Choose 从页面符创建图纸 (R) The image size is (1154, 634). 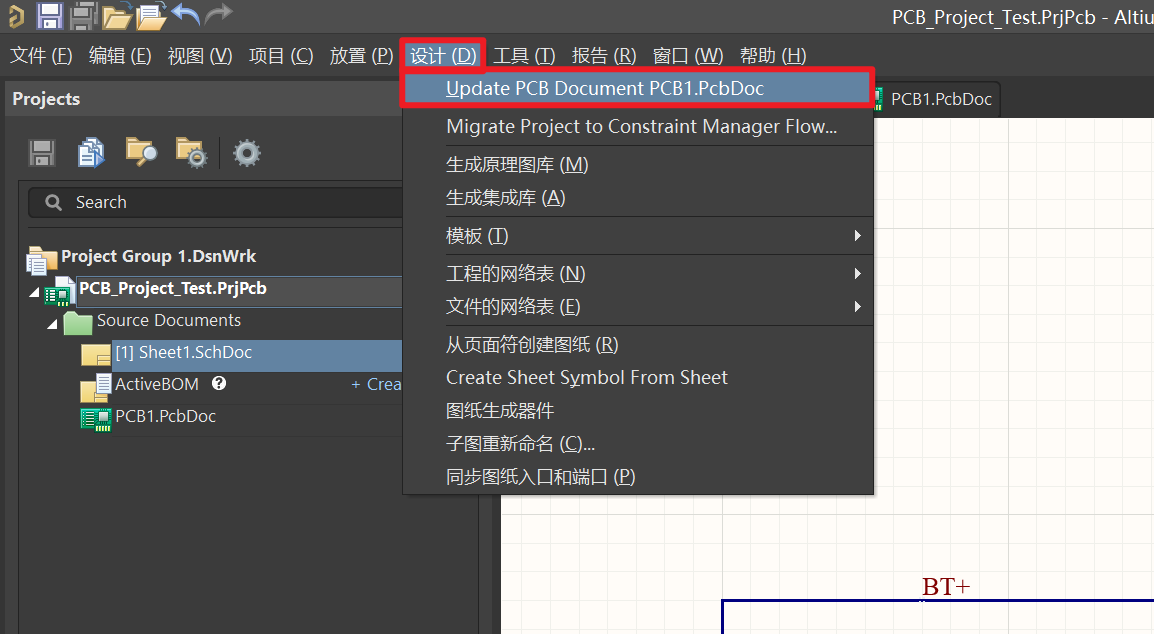[637, 345]
